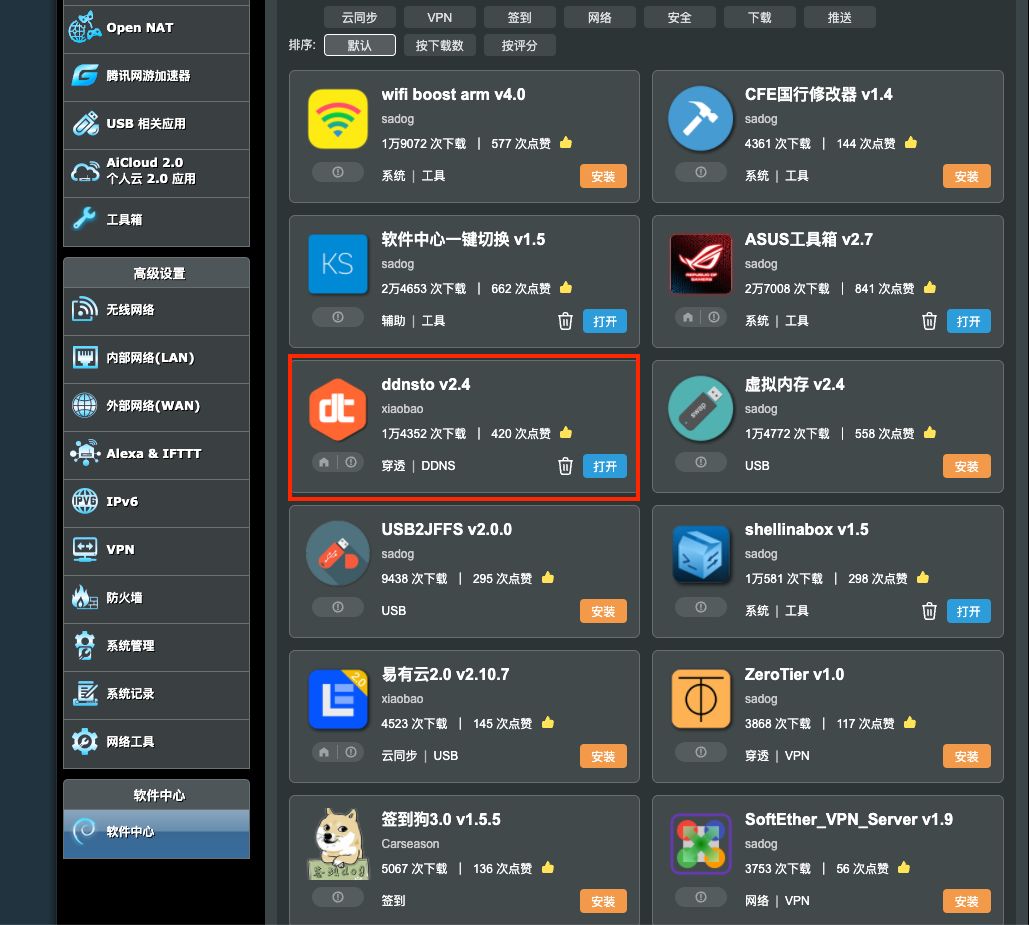Sort apps by 按下载数
The width and height of the screenshot is (1029, 925).
pyautogui.click(x=440, y=45)
